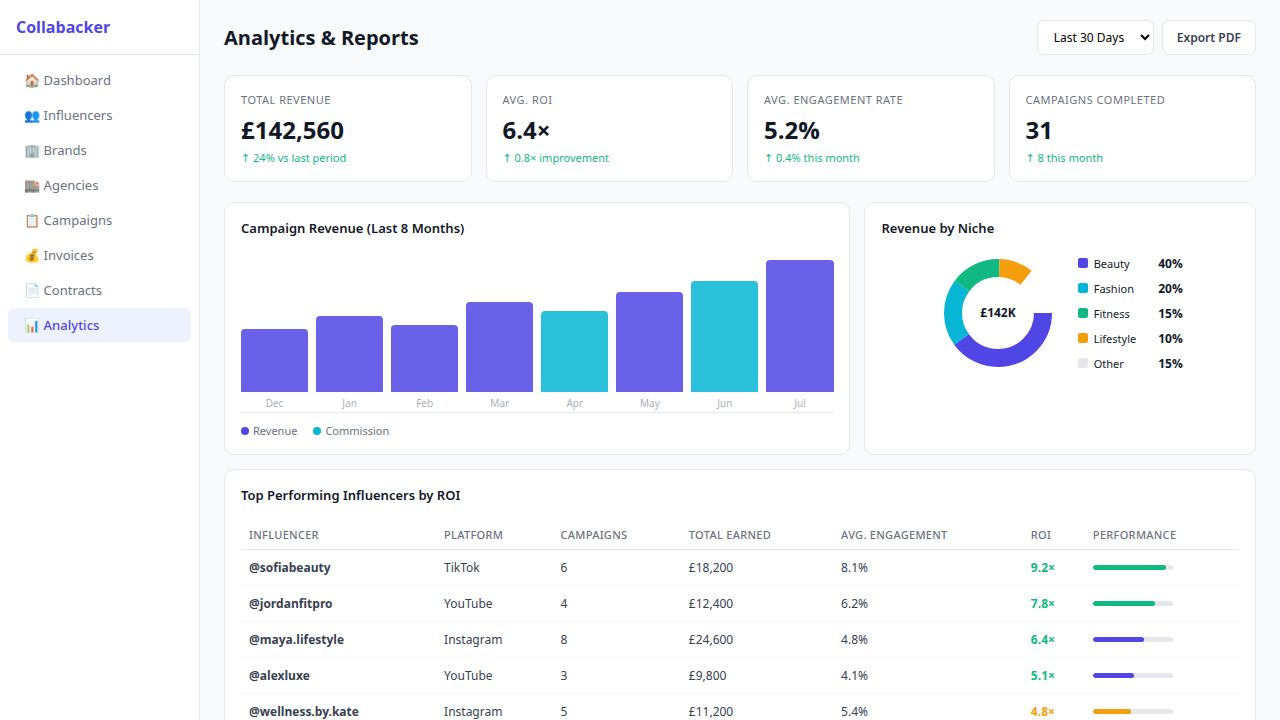Click @alexluxe performance bar
The image size is (1280, 720).
(x=1133, y=676)
